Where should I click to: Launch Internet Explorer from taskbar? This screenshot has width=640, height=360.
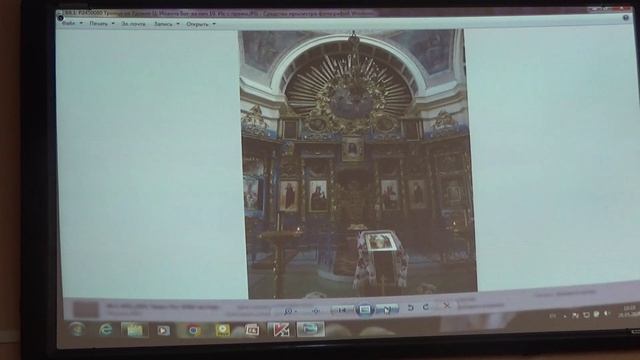[x=106, y=329]
